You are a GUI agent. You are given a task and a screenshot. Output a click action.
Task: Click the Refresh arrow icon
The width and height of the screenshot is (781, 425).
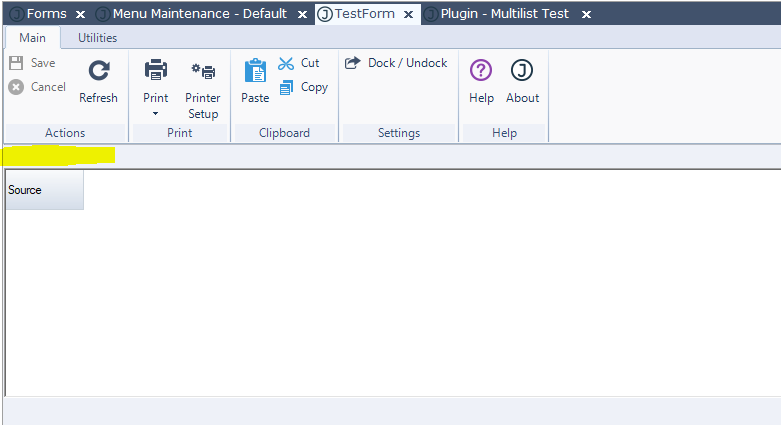click(99, 70)
